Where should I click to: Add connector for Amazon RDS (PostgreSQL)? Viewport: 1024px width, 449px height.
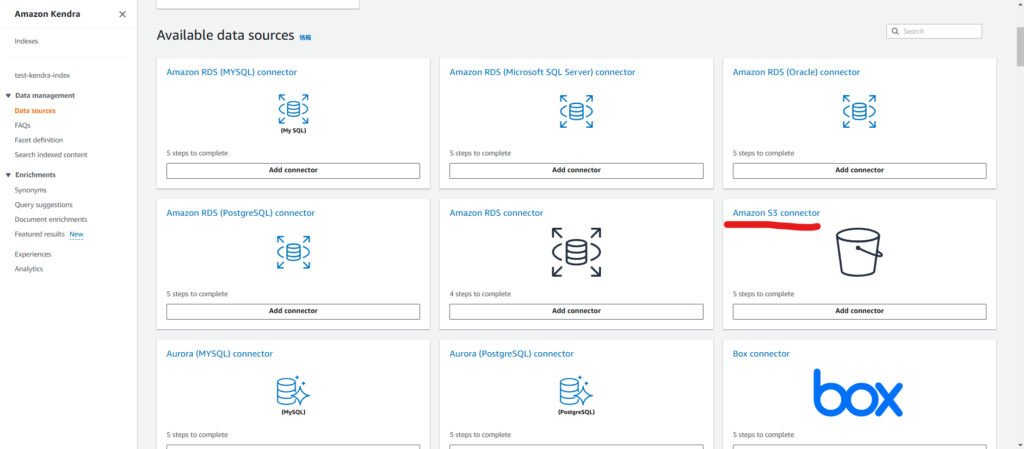(293, 311)
